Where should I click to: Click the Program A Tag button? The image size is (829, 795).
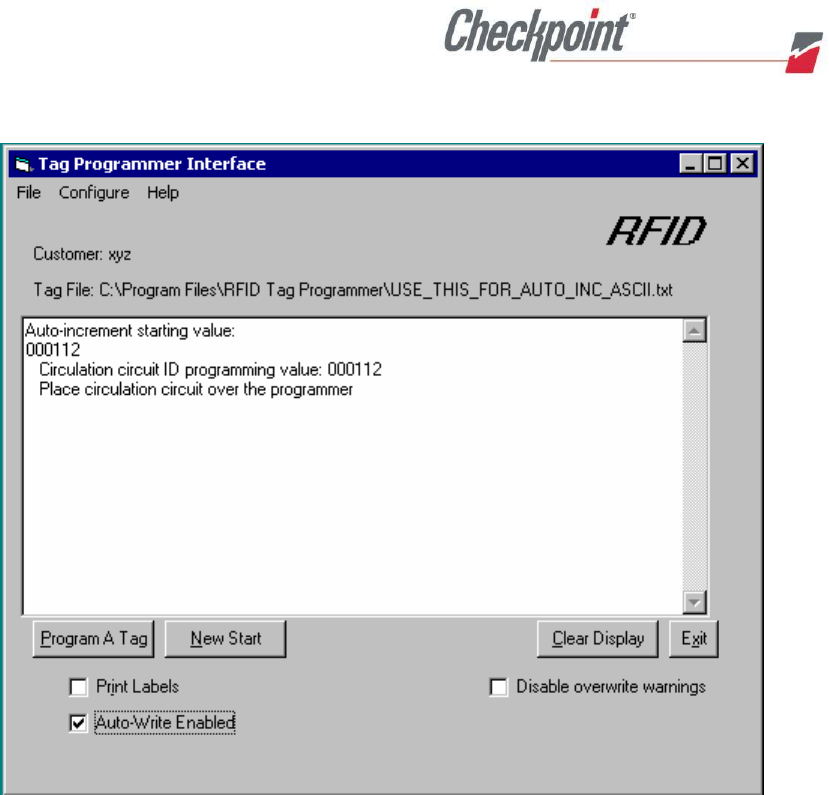point(94,639)
